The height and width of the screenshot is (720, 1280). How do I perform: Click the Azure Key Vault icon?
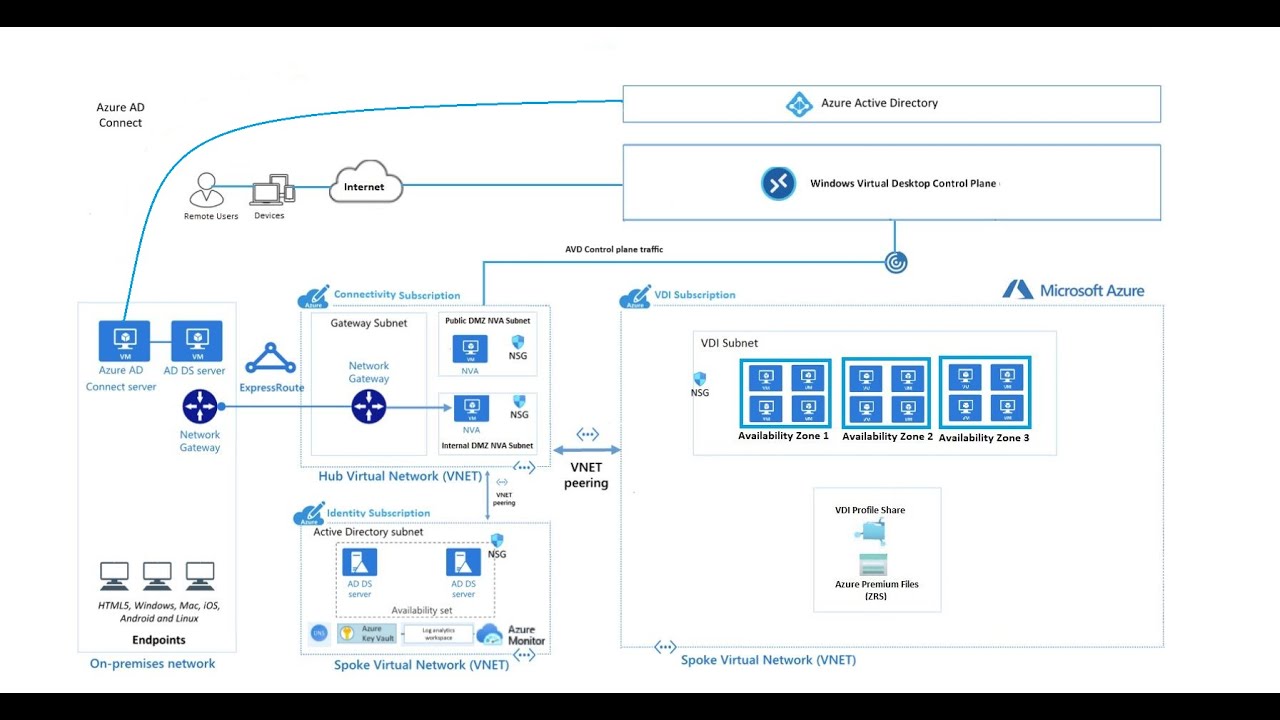(x=346, y=633)
